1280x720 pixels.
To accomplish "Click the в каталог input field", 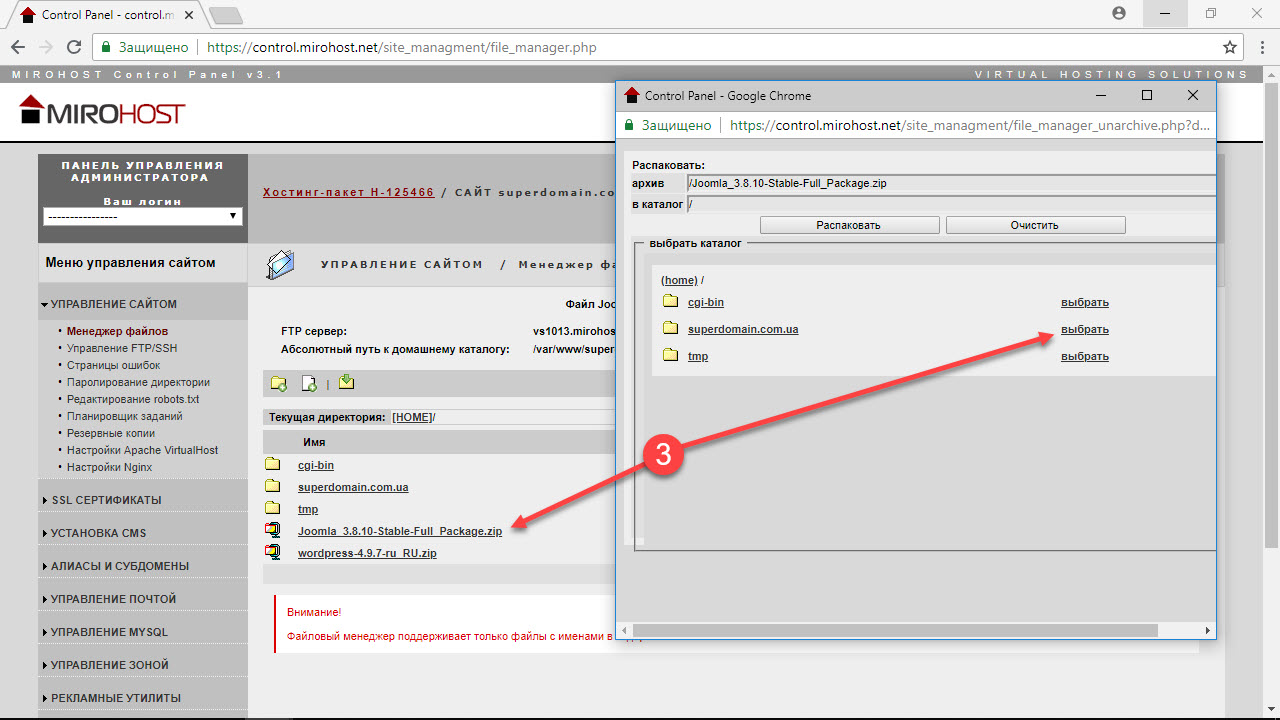I will [x=951, y=204].
